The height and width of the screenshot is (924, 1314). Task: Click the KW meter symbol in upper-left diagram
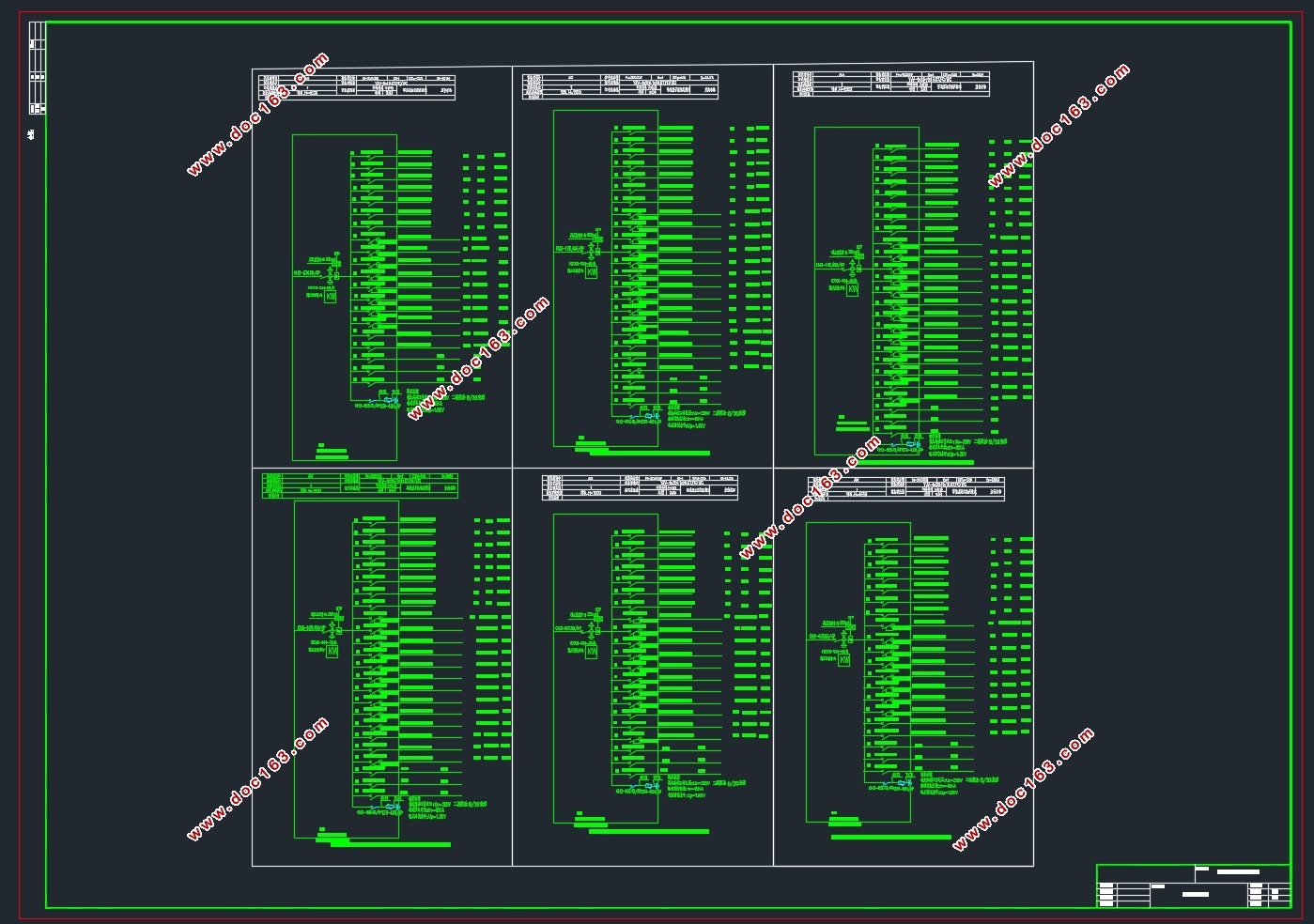click(331, 296)
